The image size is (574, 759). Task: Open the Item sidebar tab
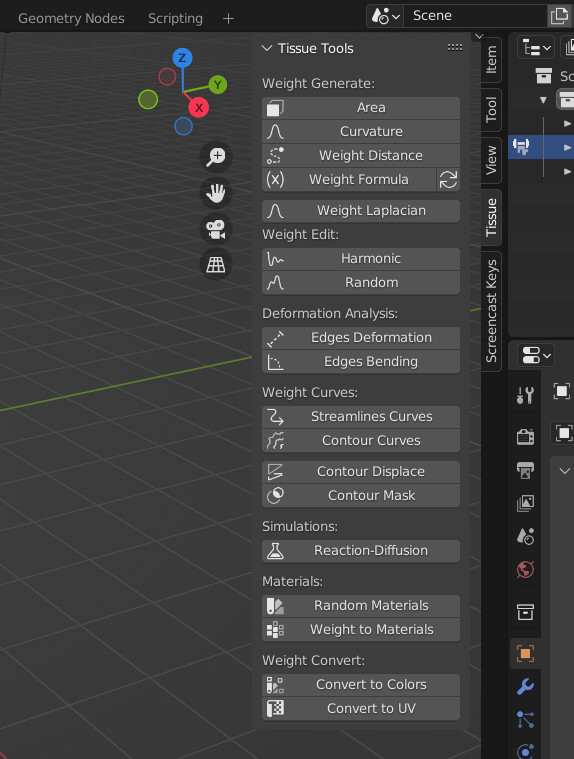tap(491, 60)
